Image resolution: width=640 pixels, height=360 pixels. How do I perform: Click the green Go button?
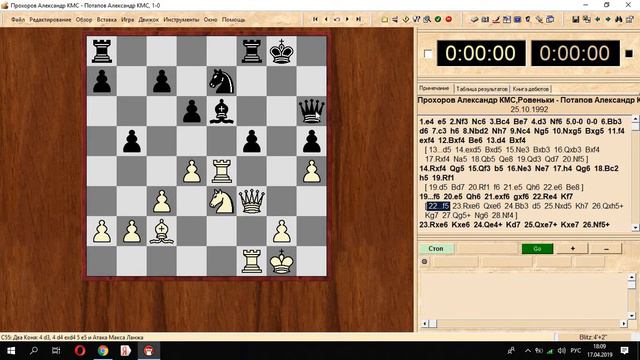[537, 249]
